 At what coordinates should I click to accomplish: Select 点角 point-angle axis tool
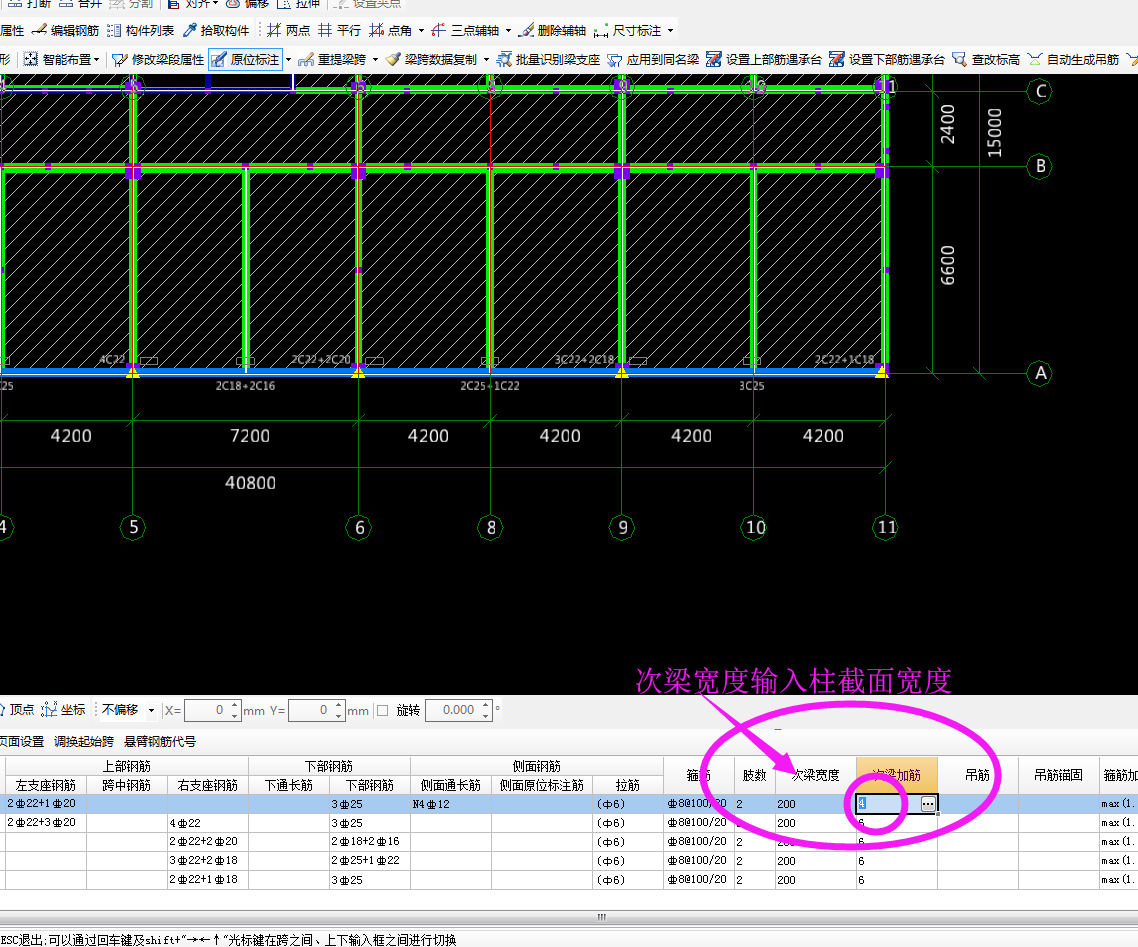pyautogui.click(x=390, y=30)
